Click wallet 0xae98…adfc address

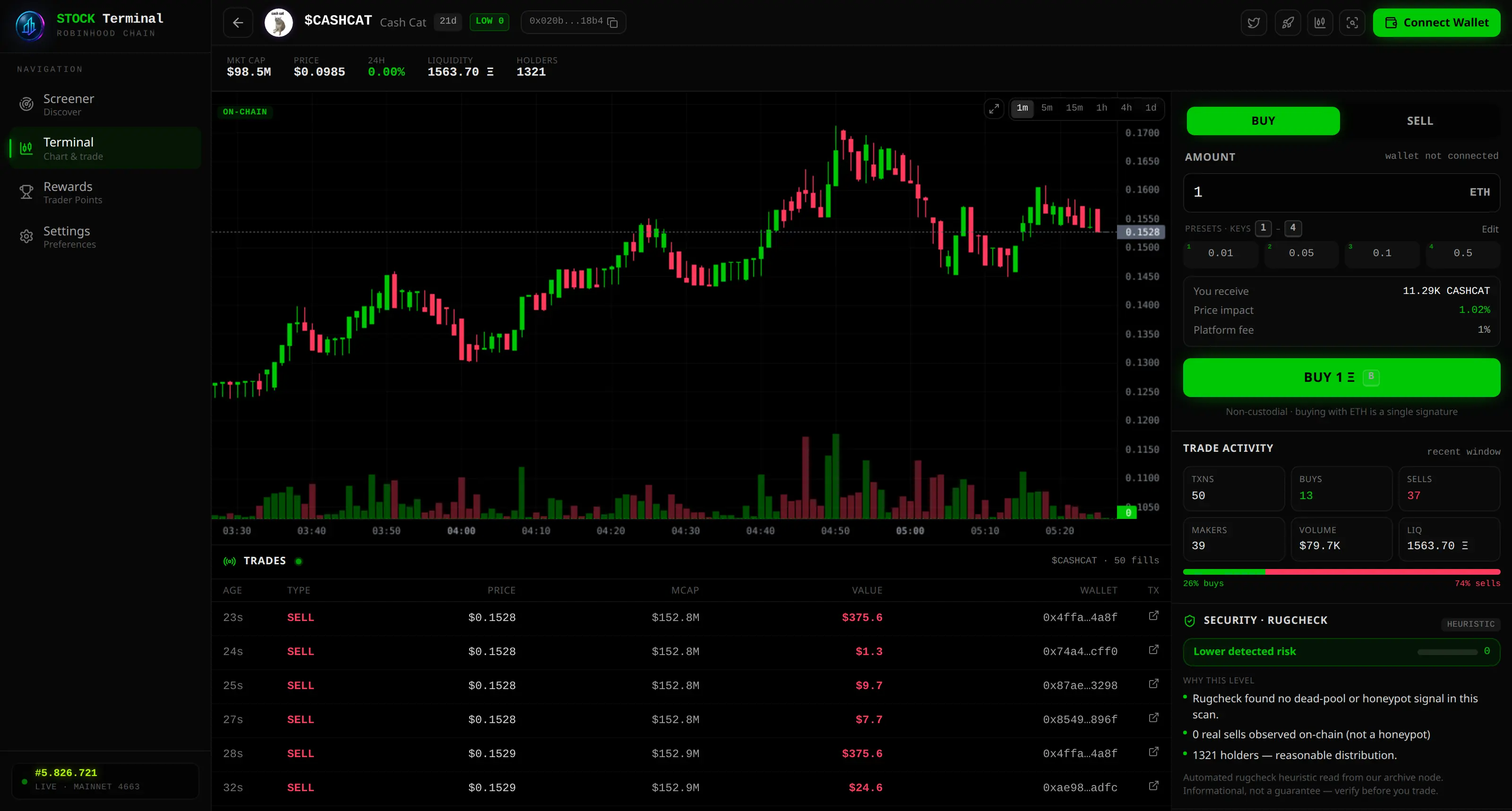click(1079, 787)
